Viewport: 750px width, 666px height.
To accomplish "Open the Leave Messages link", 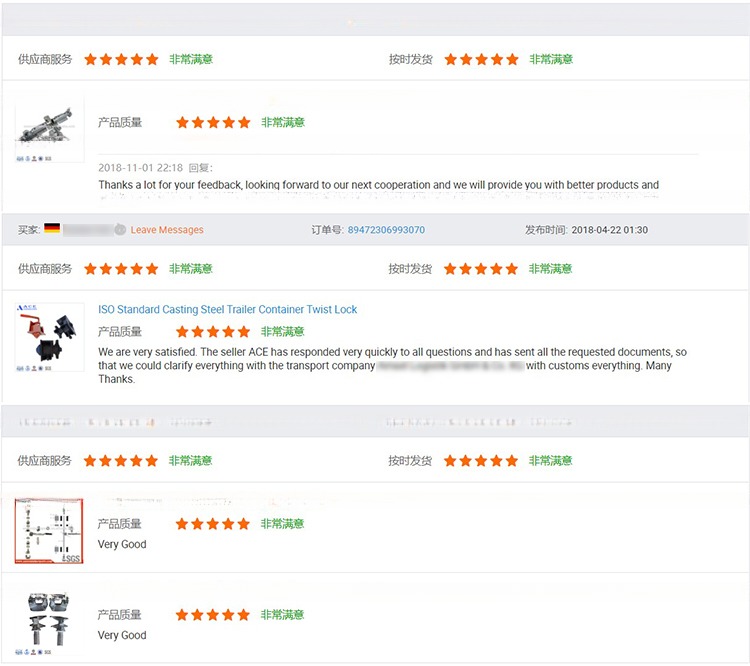I will tap(167, 230).
